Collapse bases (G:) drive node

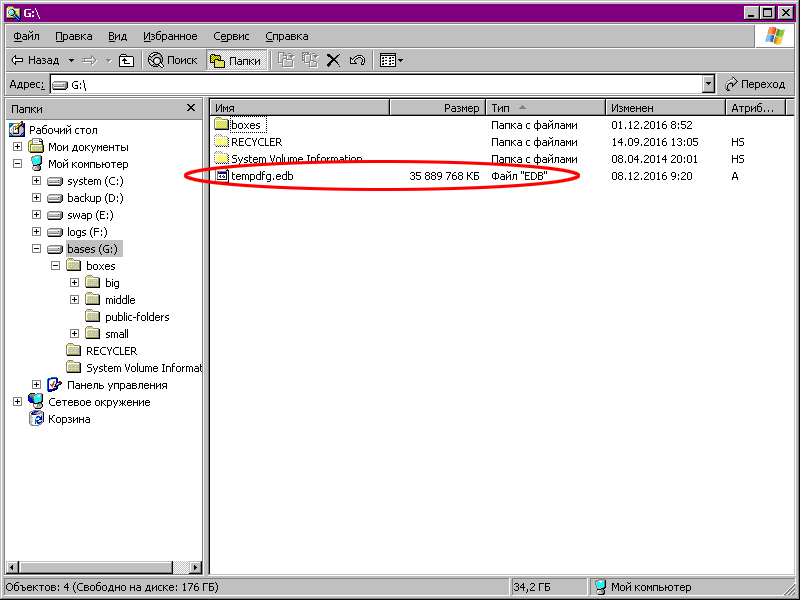(x=36, y=248)
